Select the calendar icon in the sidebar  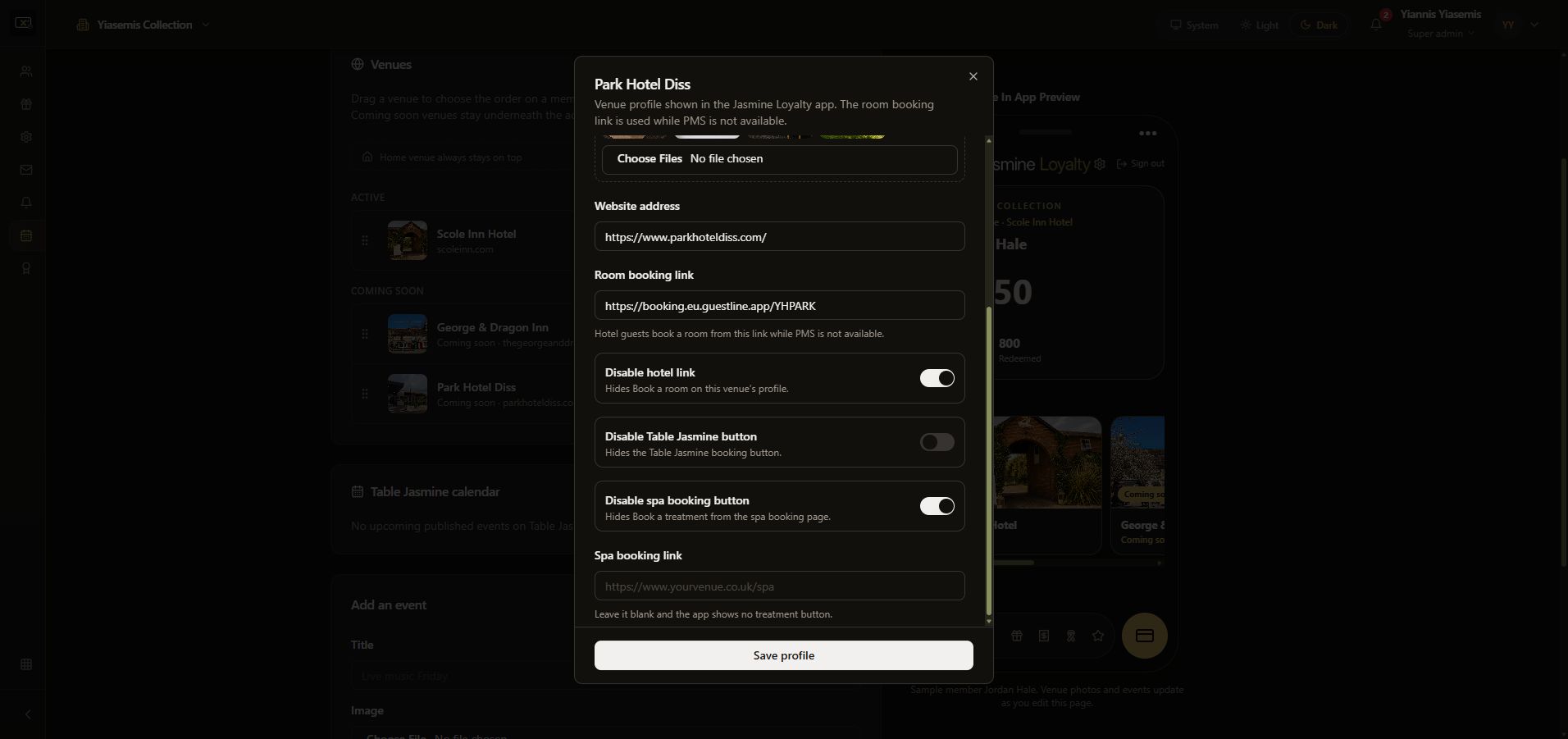tap(26, 235)
